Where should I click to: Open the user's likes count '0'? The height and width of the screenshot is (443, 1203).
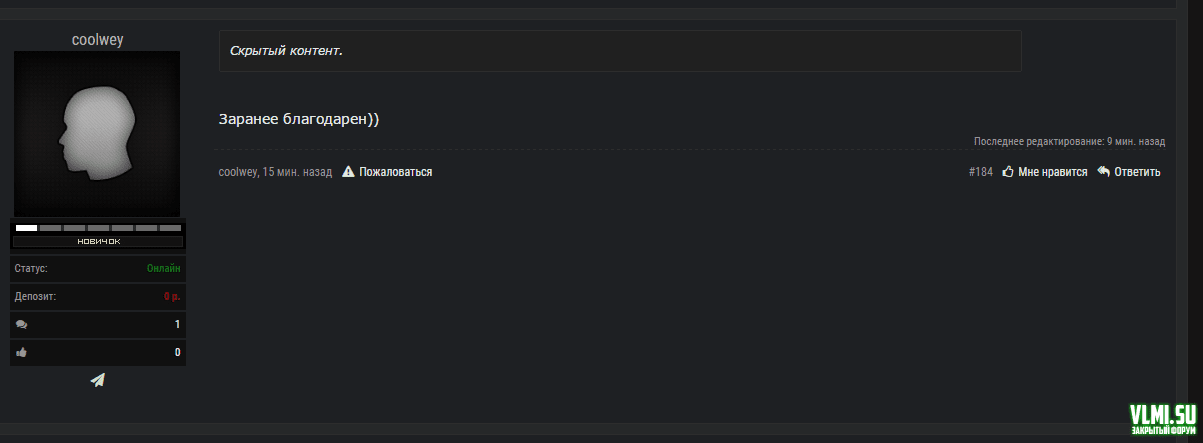pos(177,353)
